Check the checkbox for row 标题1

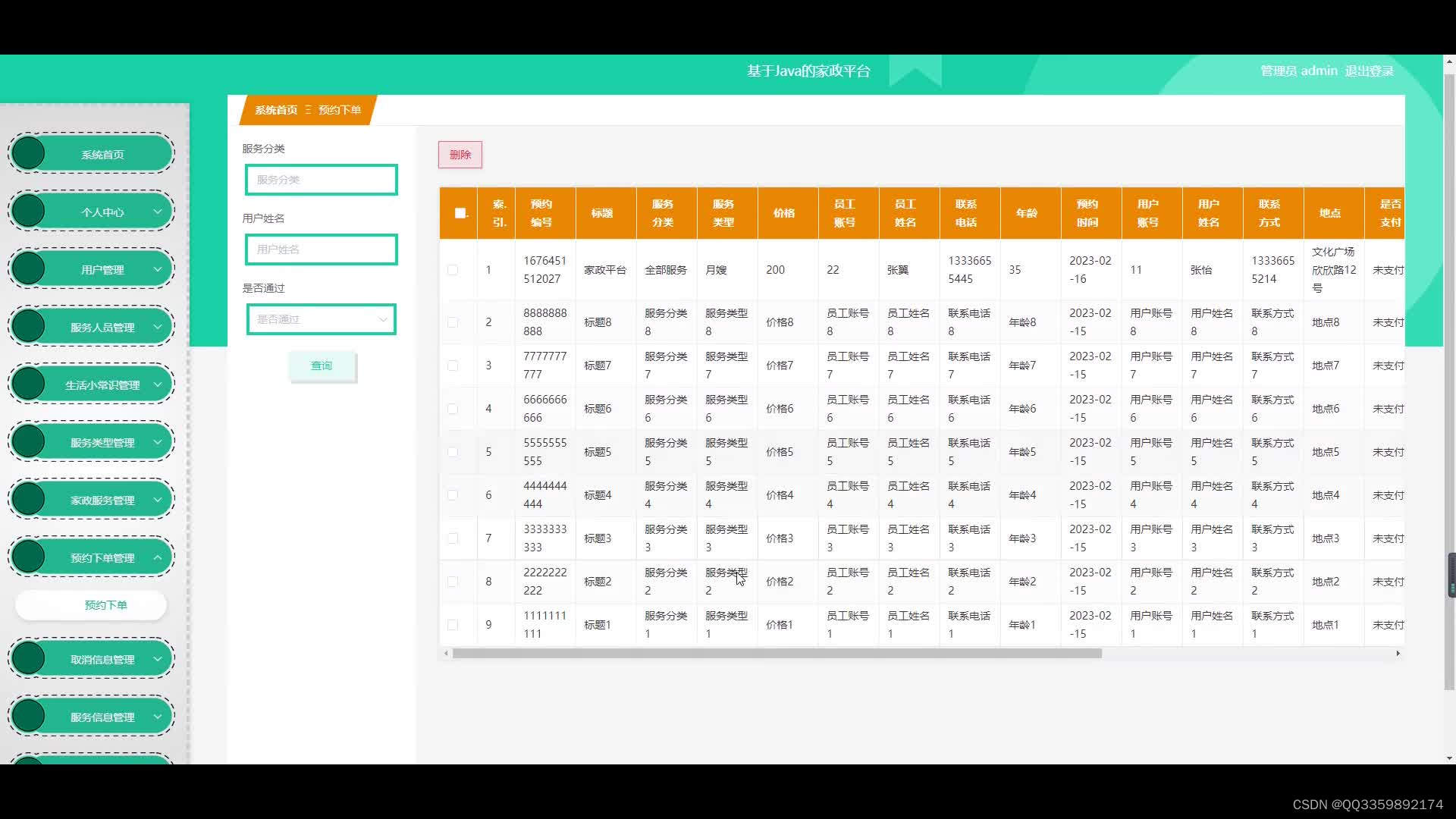[x=453, y=625]
